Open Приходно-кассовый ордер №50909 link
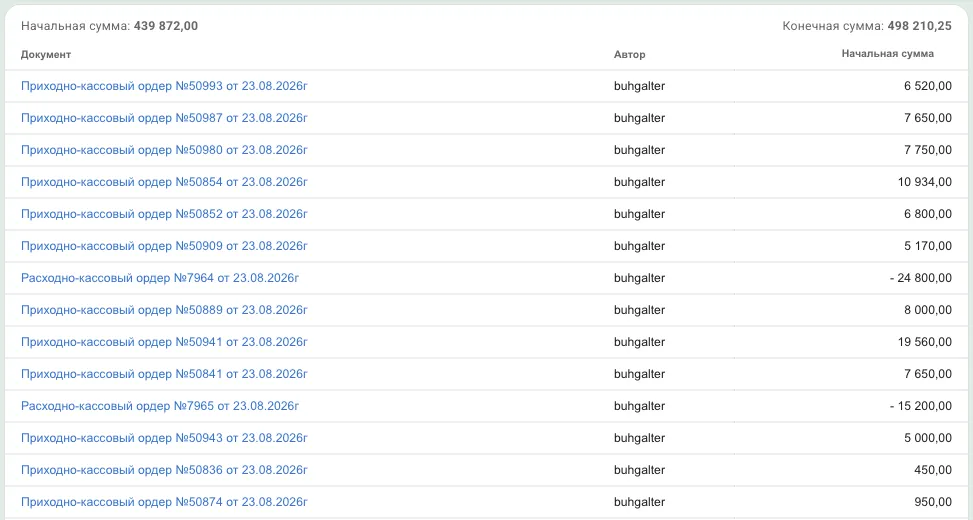This screenshot has width=973, height=520. point(164,246)
